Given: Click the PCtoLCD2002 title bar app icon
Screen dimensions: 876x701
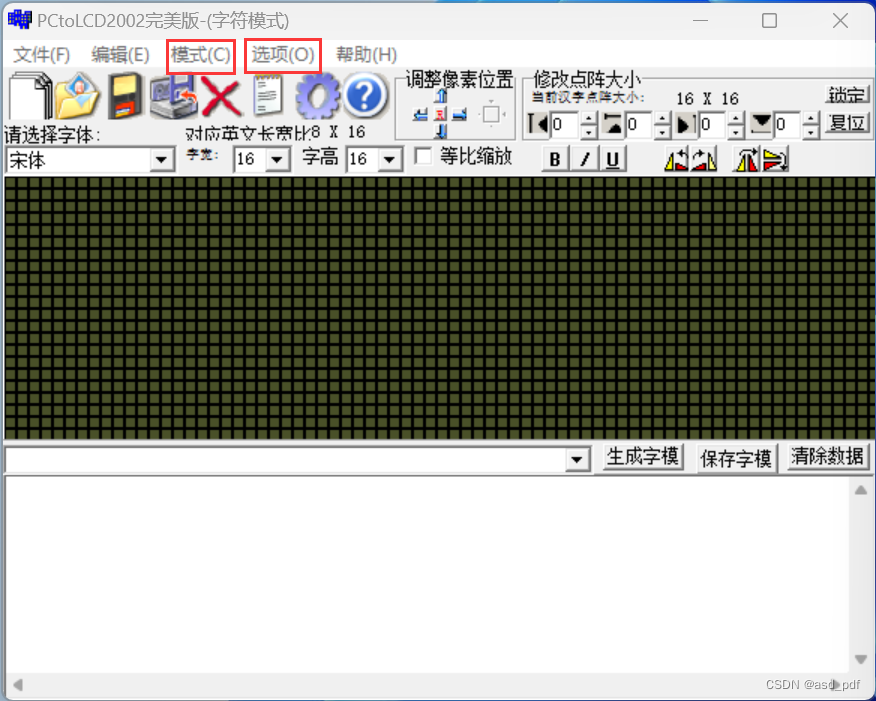Looking at the screenshot, I should 20,20.
